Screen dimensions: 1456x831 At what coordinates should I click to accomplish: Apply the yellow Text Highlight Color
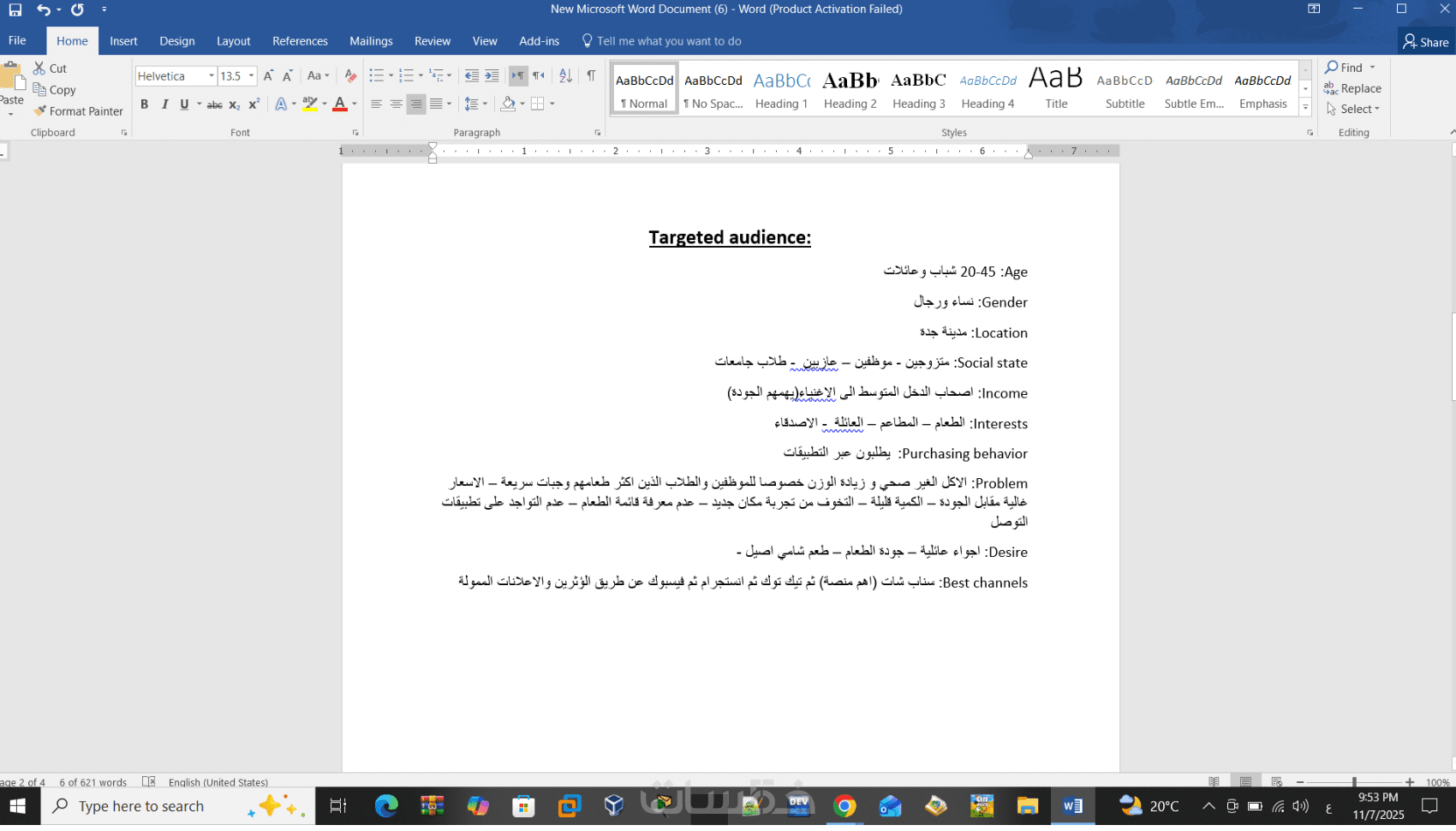(x=310, y=105)
